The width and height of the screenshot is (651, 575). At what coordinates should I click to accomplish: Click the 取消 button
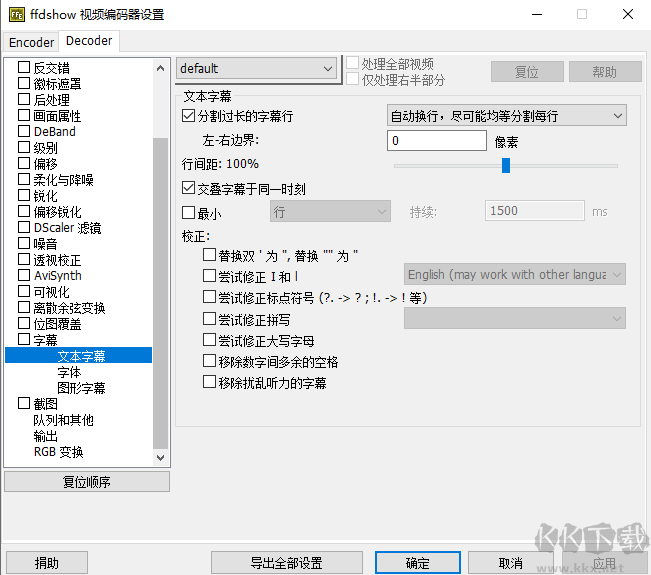[x=511, y=563]
